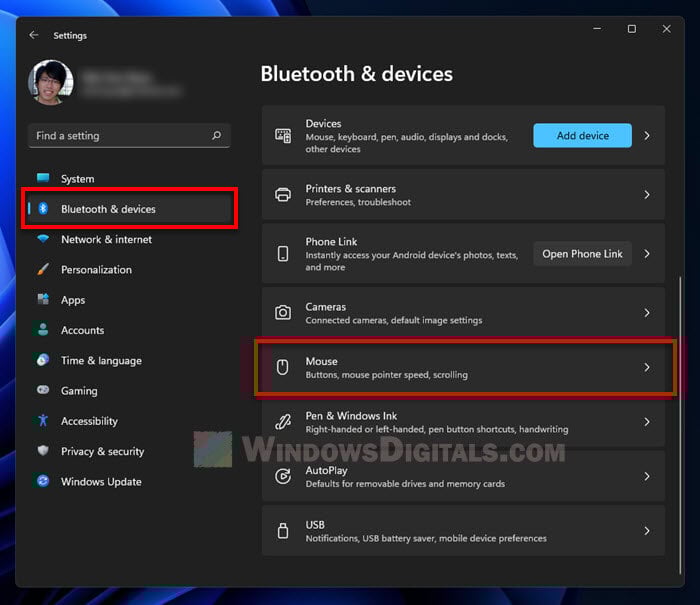Click the Windows Update sync icon

pyautogui.click(x=43, y=481)
